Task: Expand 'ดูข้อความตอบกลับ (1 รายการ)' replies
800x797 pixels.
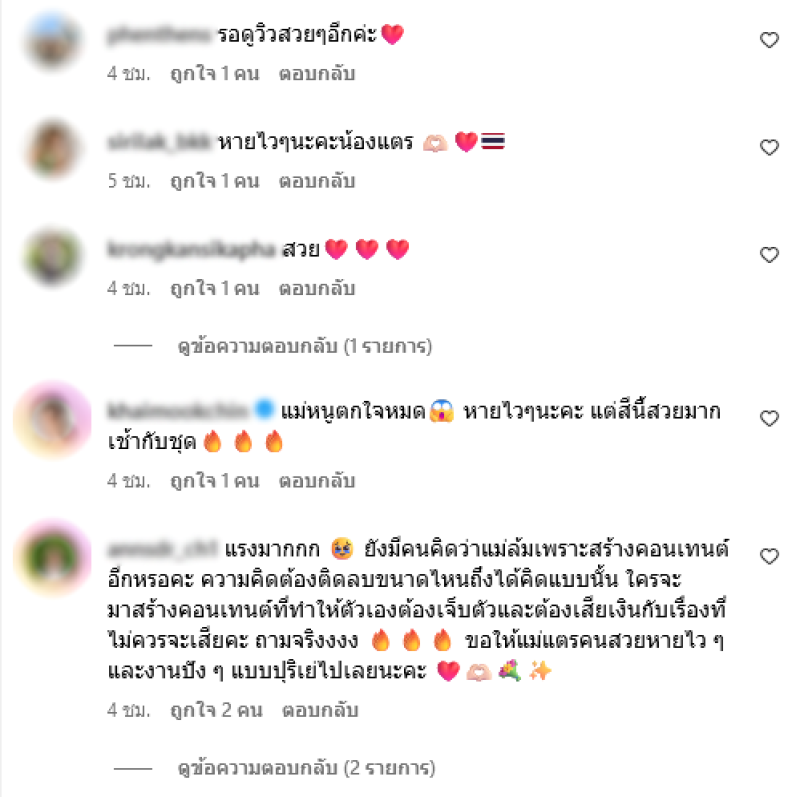Action: (305, 346)
